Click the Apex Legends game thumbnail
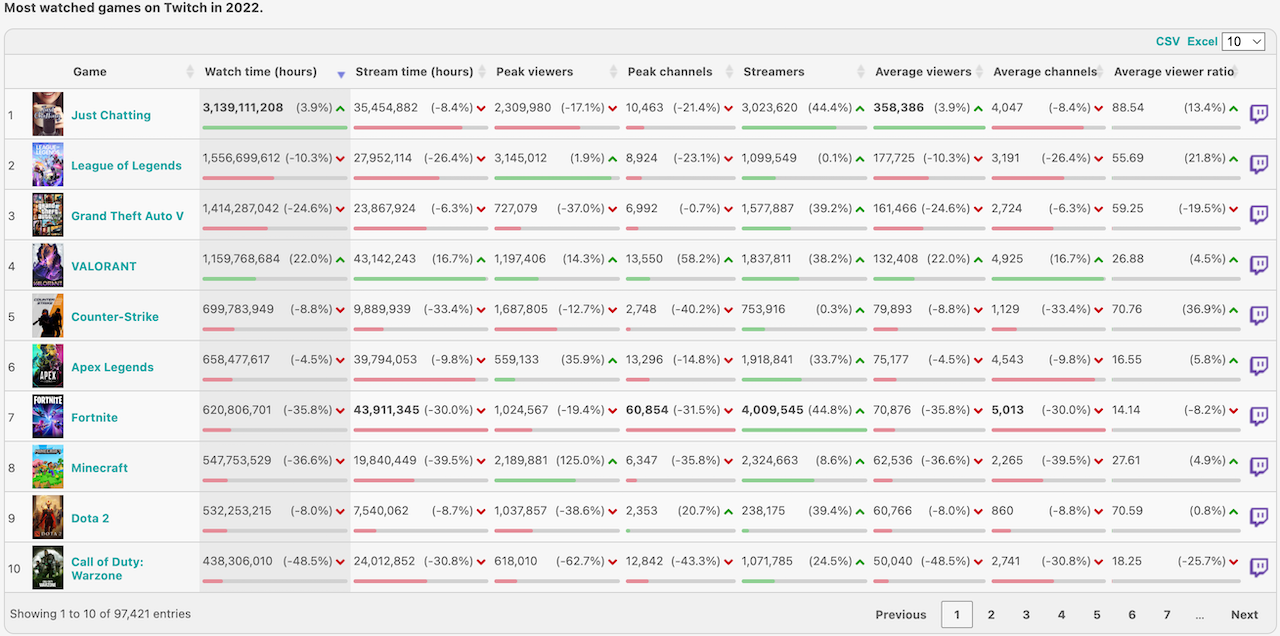The height and width of the screenshot is (636, 1280). pos(47,366)
